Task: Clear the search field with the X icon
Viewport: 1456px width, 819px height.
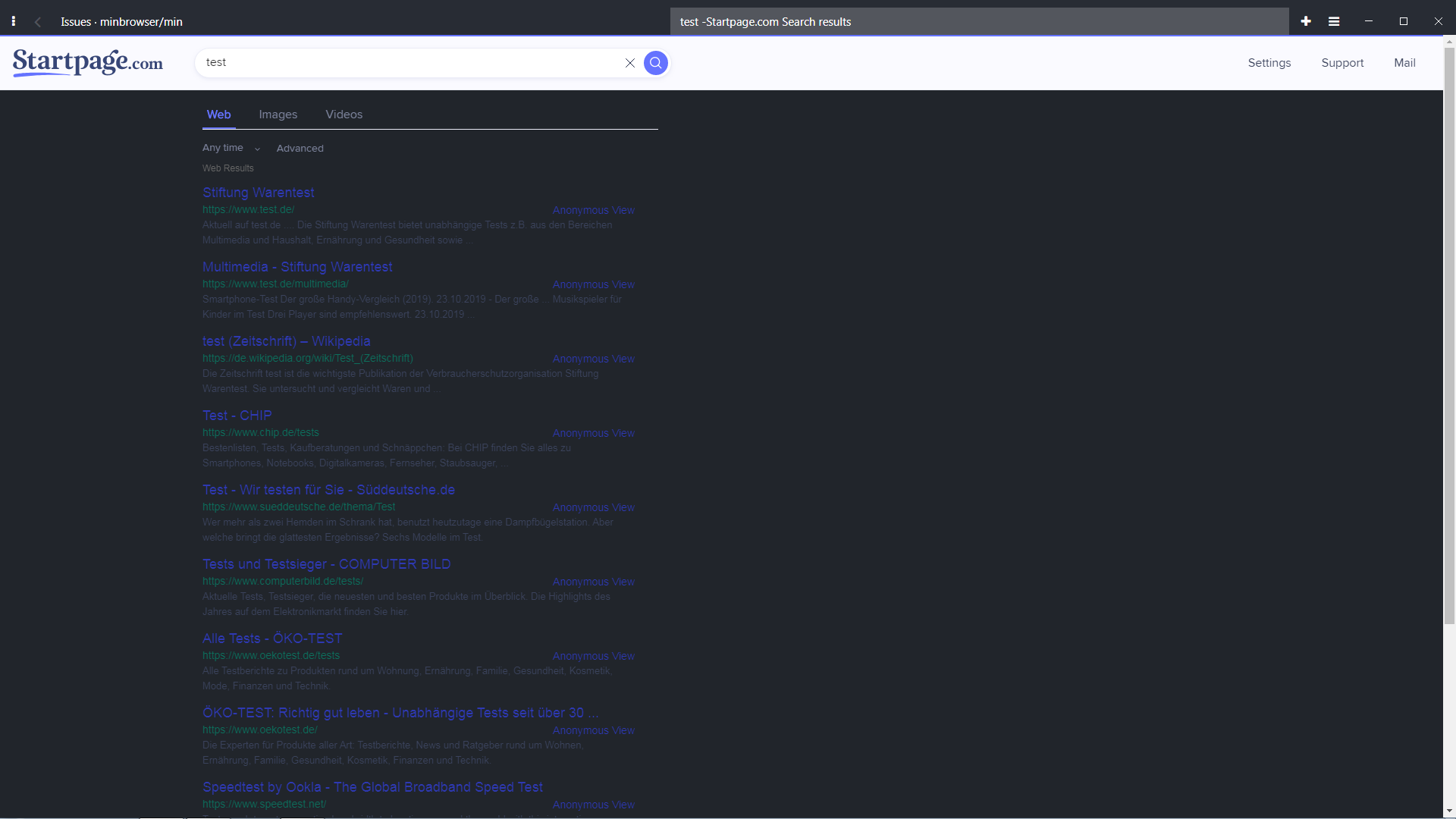Action: (630, 63)
